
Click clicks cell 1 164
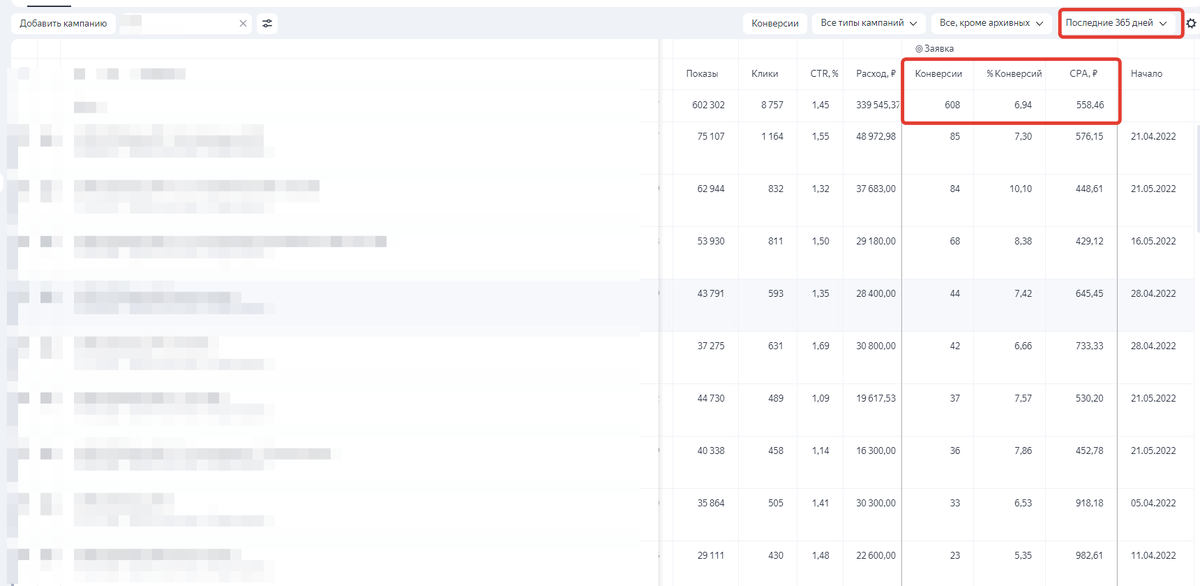(771, 136)
